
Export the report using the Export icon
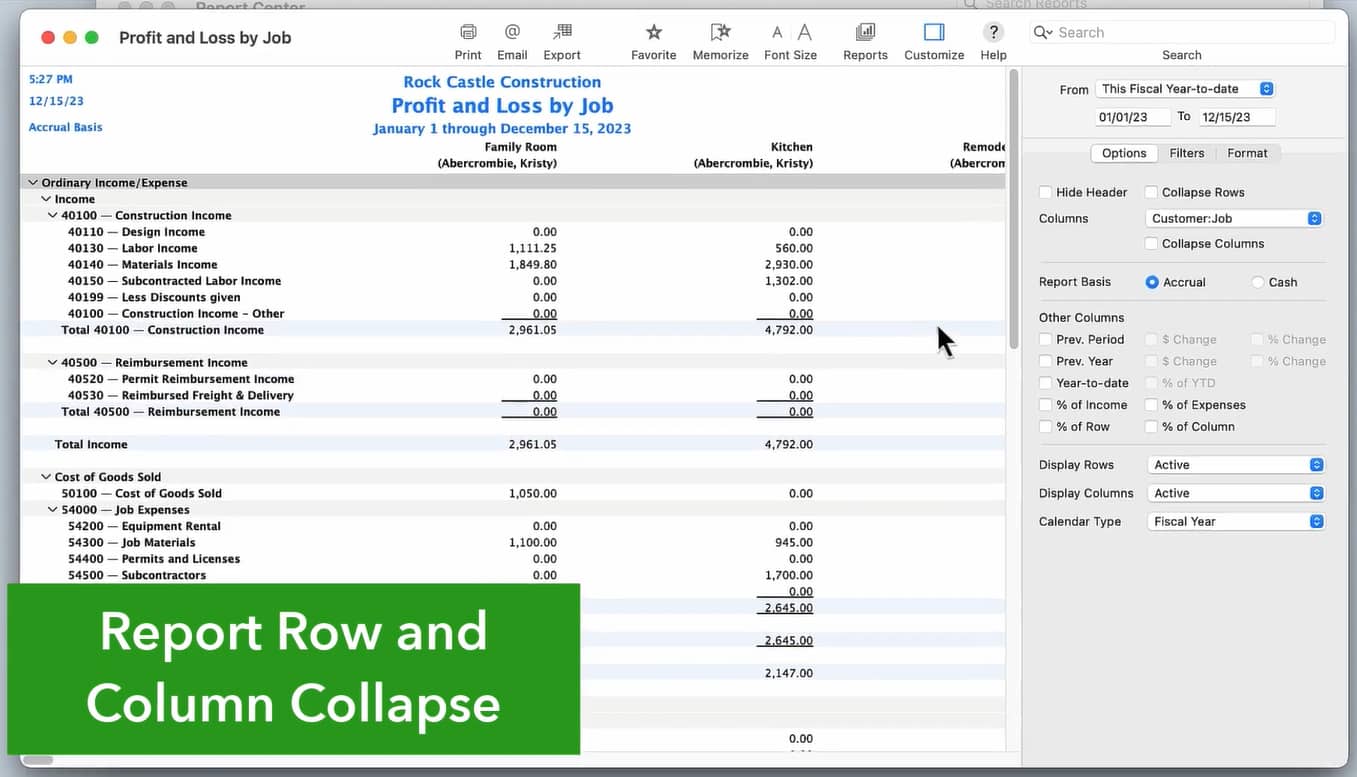tap(562, 32)
